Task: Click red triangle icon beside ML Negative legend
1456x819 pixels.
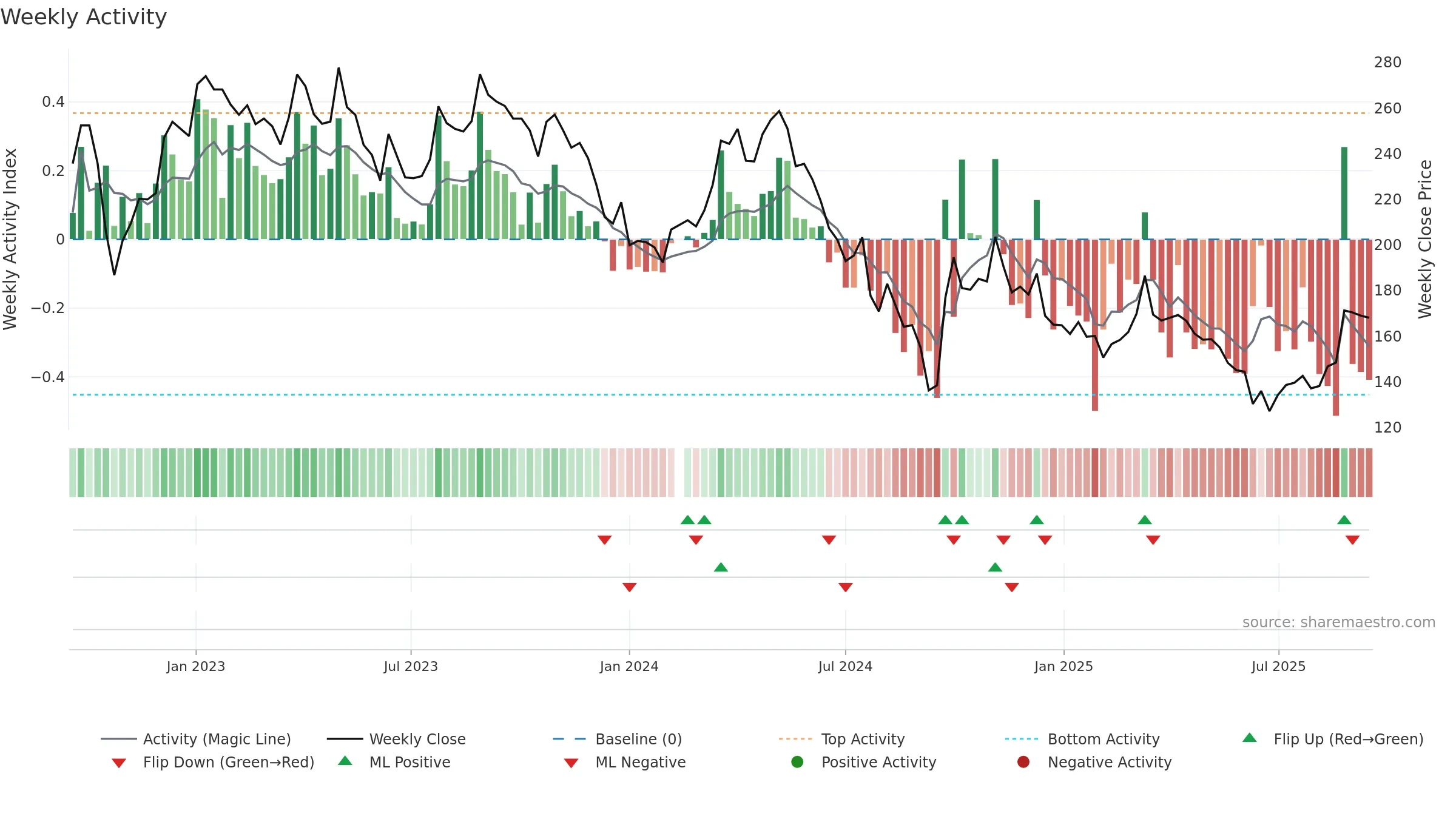Action: pyautogui.click(x=571, y=763)
